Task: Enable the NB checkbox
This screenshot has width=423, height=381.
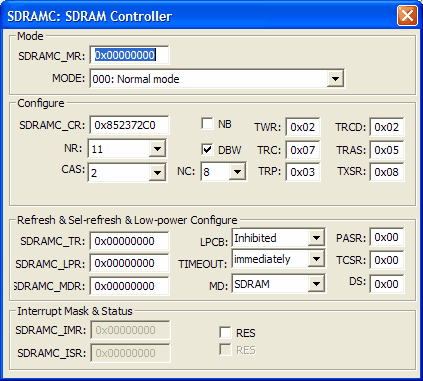Action: click(x=207, y=124)
